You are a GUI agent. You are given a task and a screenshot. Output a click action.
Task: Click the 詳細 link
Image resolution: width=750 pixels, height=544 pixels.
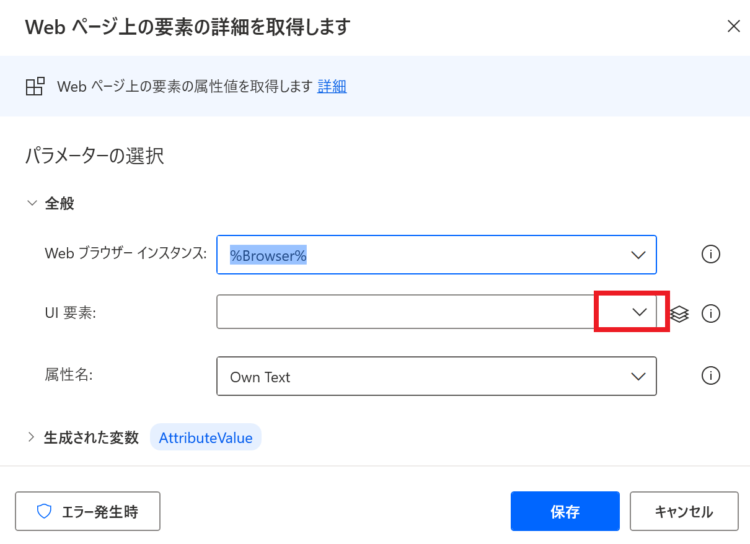tap(332, 87)
